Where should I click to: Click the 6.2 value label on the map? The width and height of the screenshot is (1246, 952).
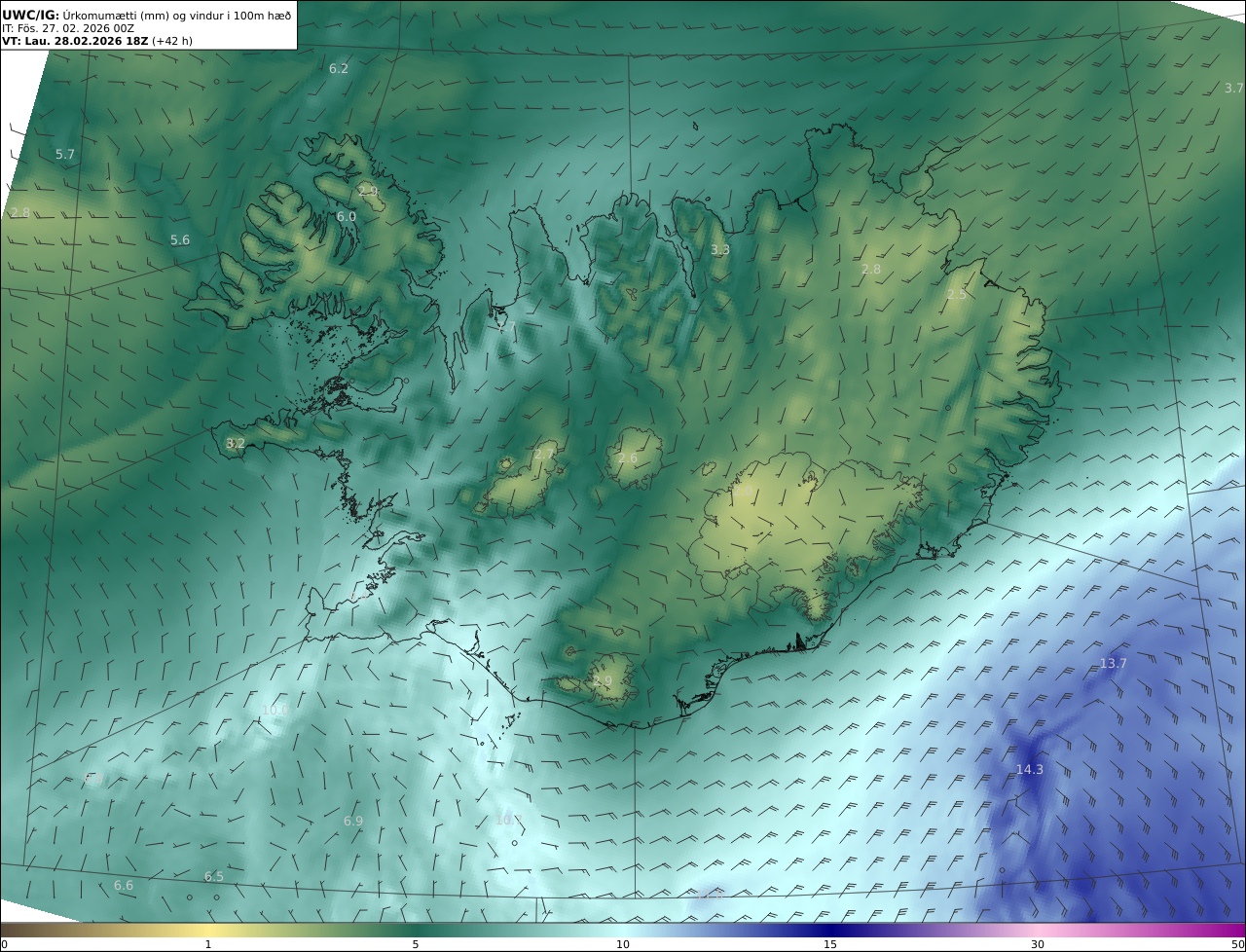point(339,68)
